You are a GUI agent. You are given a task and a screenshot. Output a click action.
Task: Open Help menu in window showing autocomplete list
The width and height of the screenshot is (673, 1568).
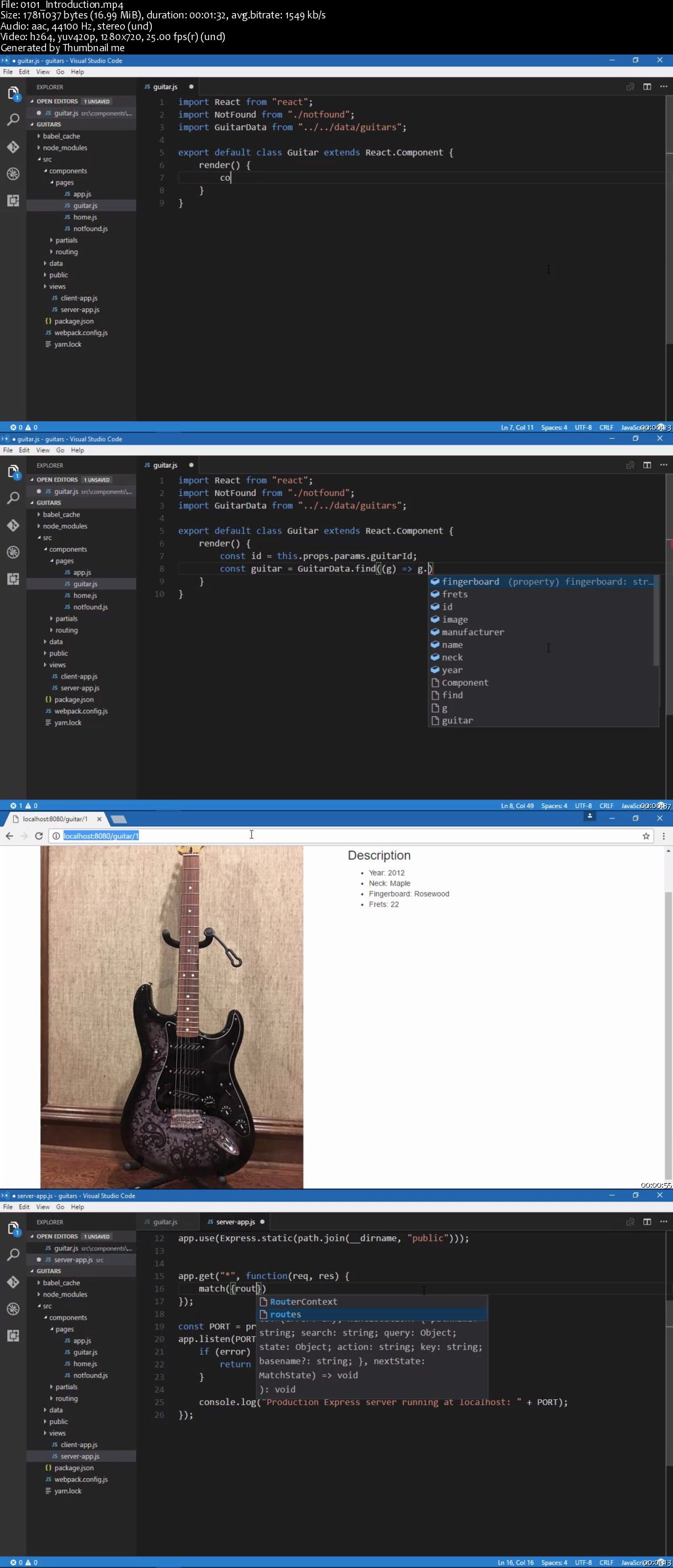[78, 450]
